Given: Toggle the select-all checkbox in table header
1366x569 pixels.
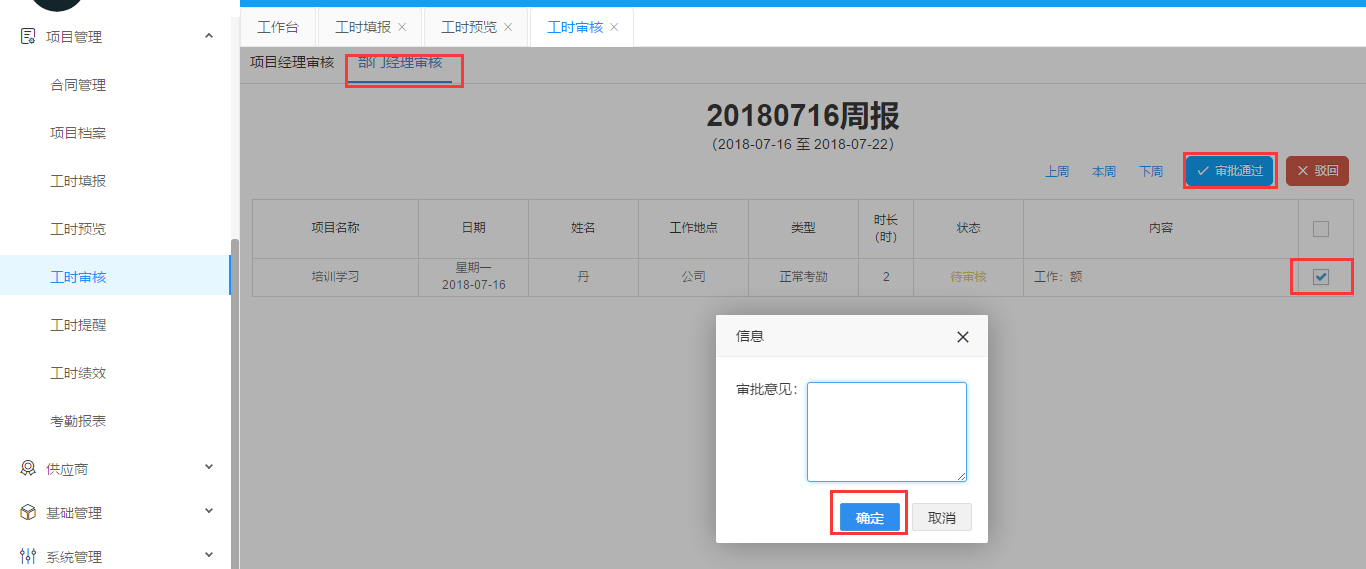Looking at the screenshot, I should 1320,229.
